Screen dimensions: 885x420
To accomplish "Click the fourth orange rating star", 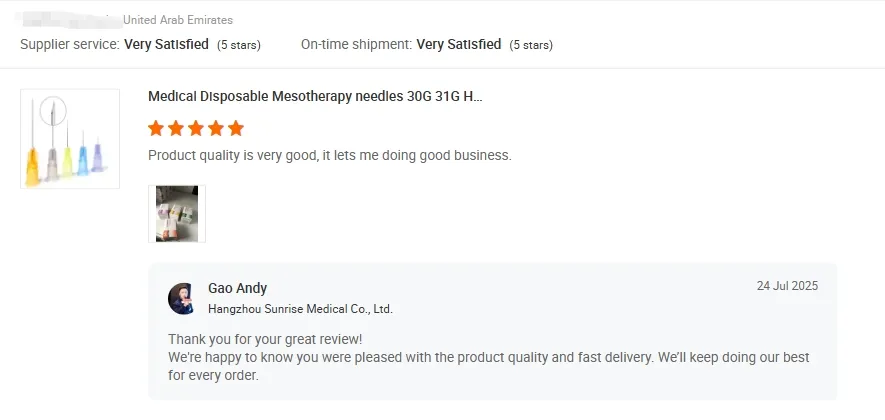I will point(216,128).
